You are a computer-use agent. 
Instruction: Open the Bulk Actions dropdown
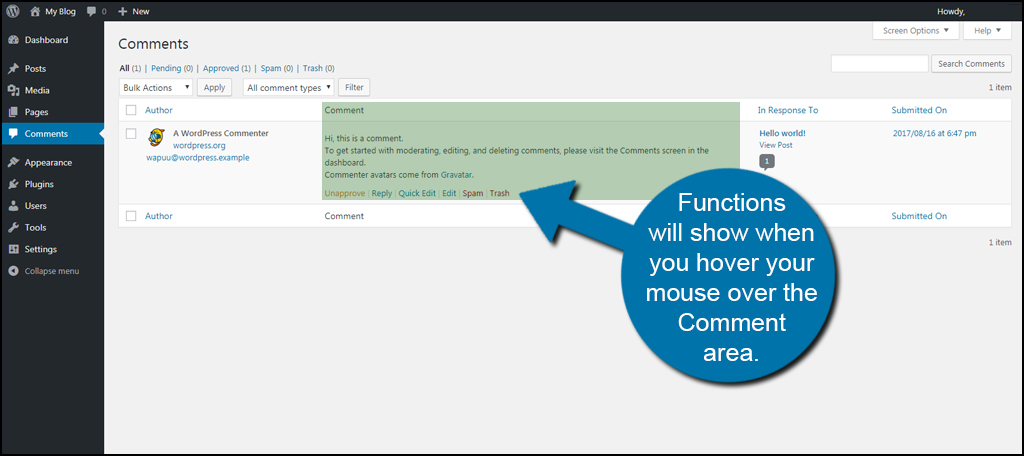click(155, 88)
